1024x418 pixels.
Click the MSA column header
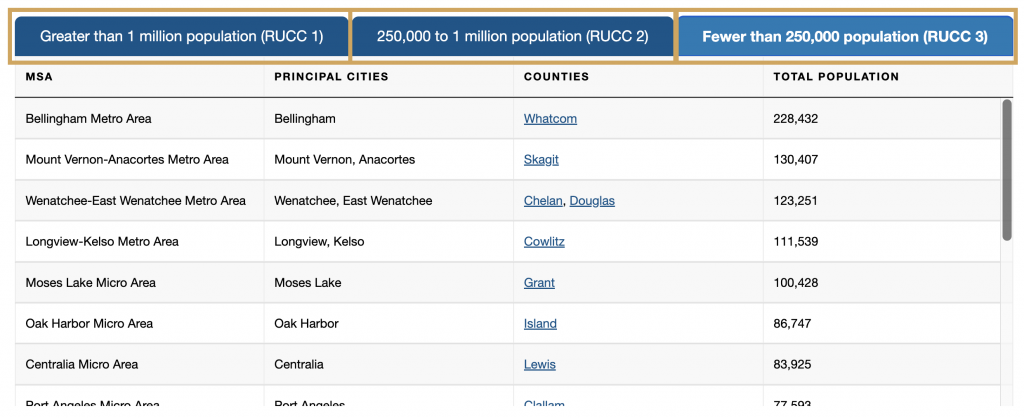(x=140, y=77)
